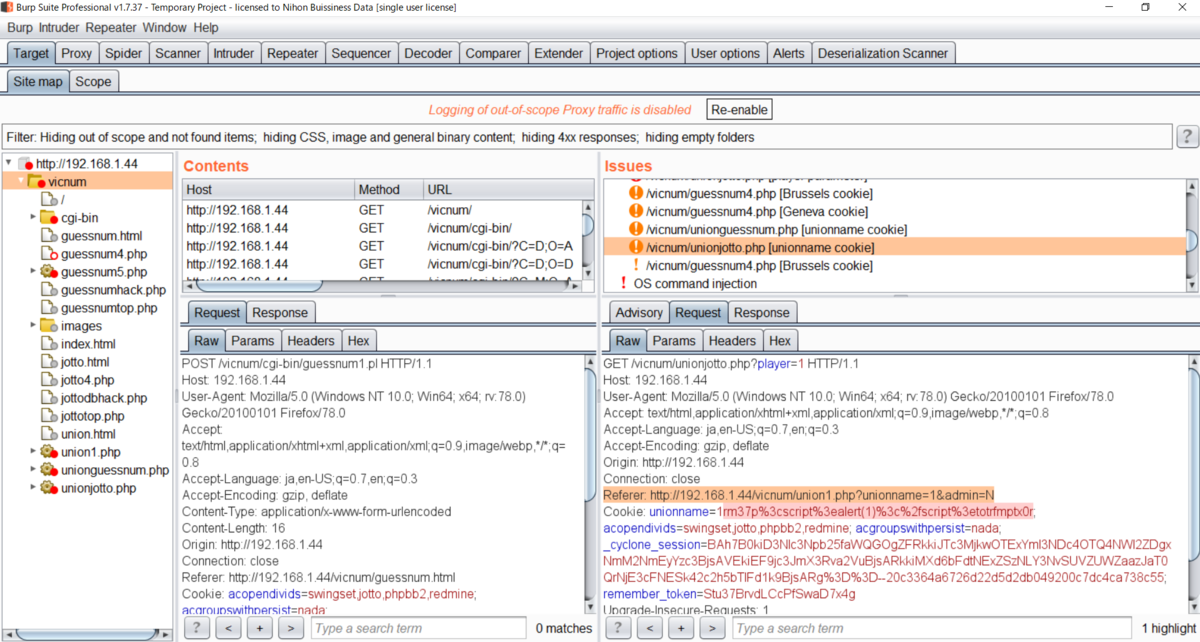Click the gear file icon for guessnum5.php
Viewport: 1200px width, 642px height.
coord(48,272)
